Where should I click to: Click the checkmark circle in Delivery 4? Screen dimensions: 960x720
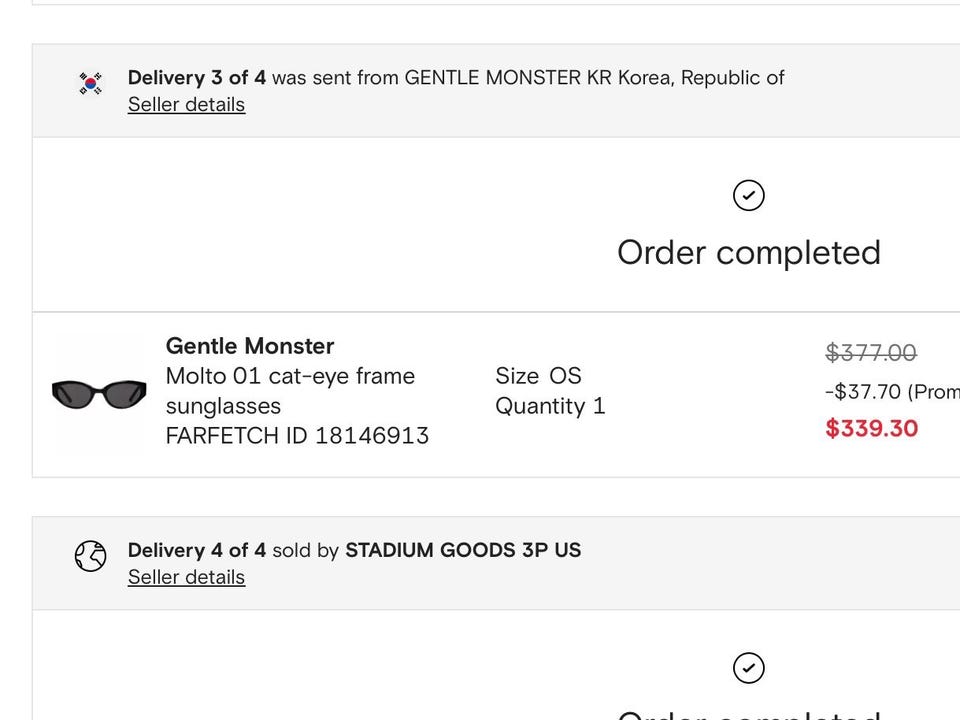coord(748,667)
